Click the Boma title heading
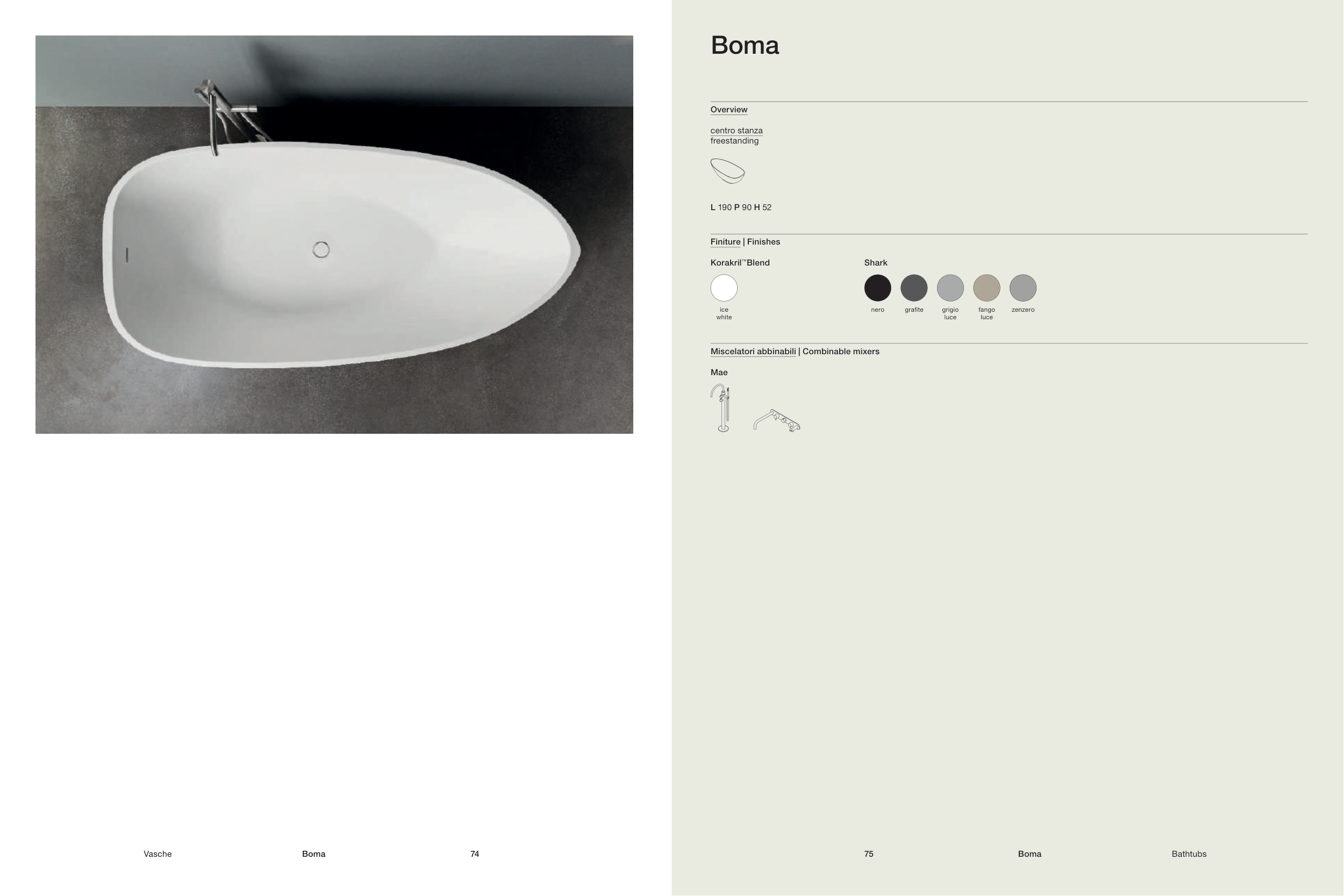Image resolution: width=1344 pixels, height=896 pixels. point(745,45)
